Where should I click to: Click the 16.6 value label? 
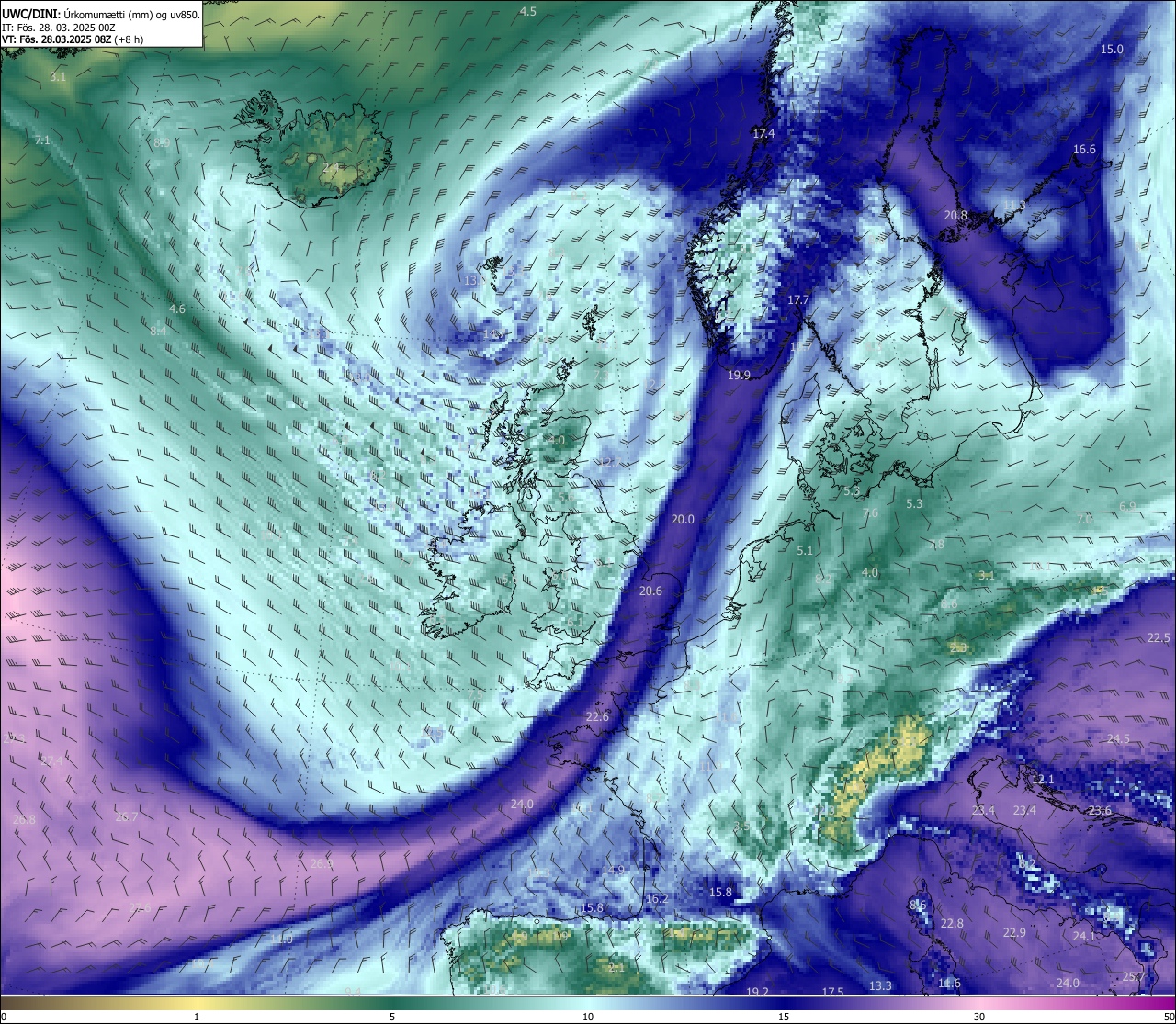(1084, 150)
